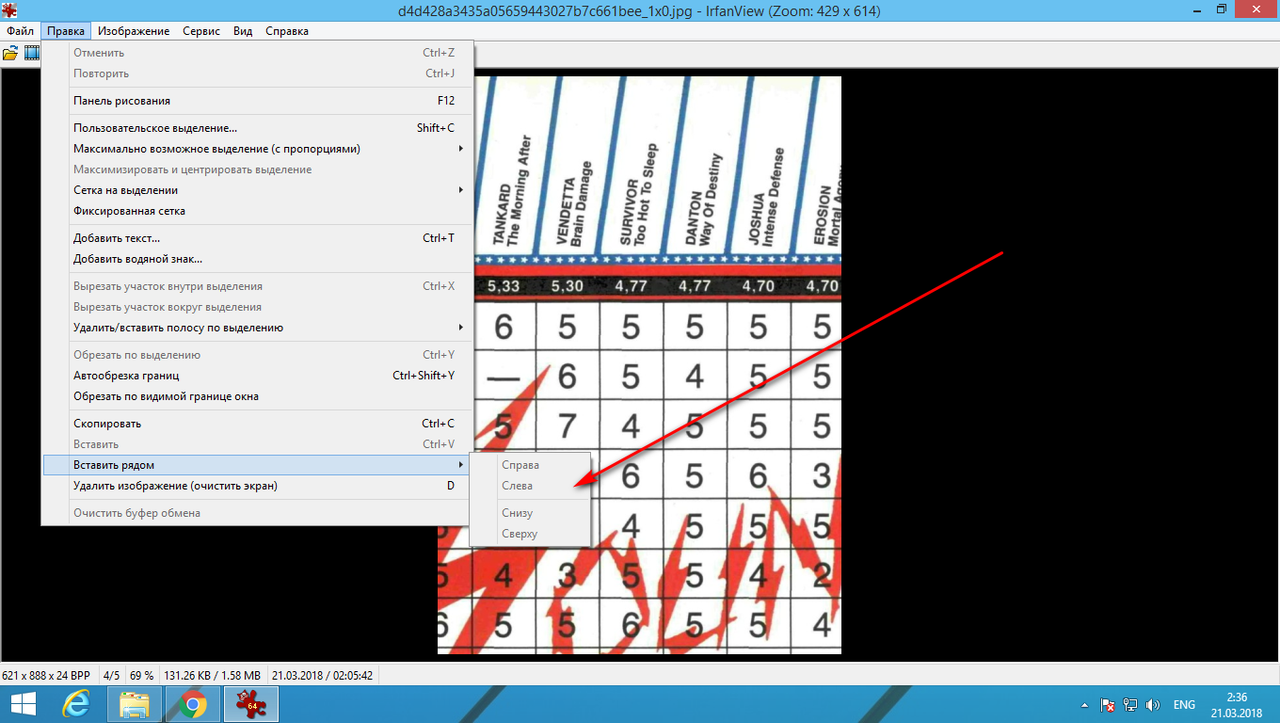Click Очистить буфер обмена entry
The height and width of the screenshot is (723, 1280).
(257, 513)
